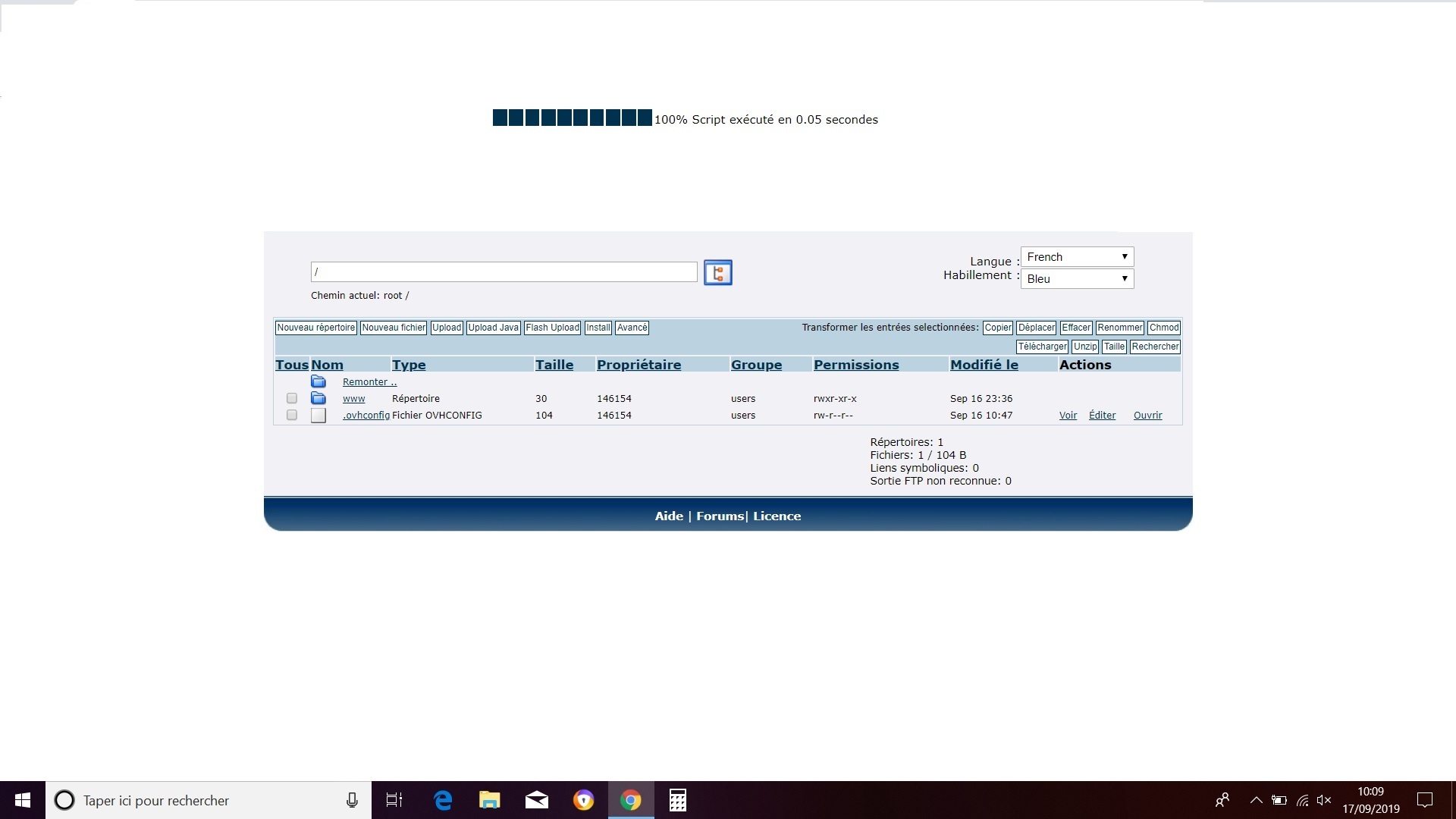Screen dimensions: 1456x819
Task: Click the Chmod button
Action: pos(1163,328)
